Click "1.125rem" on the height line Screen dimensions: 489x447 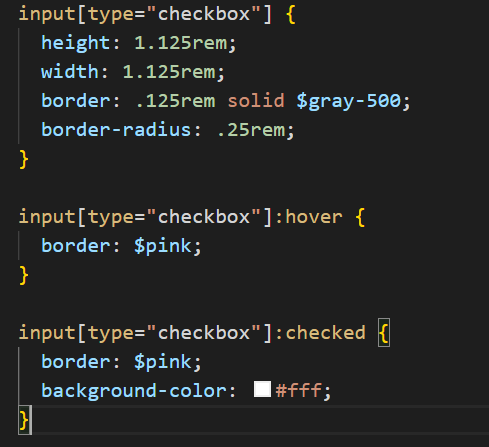(x=181, y=43)
